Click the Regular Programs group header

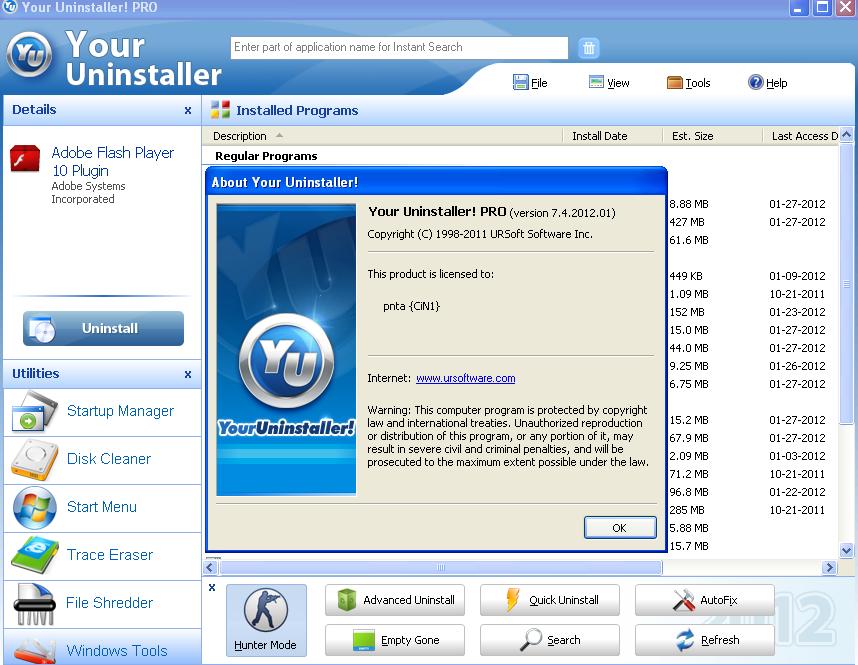tap(266, 156)
